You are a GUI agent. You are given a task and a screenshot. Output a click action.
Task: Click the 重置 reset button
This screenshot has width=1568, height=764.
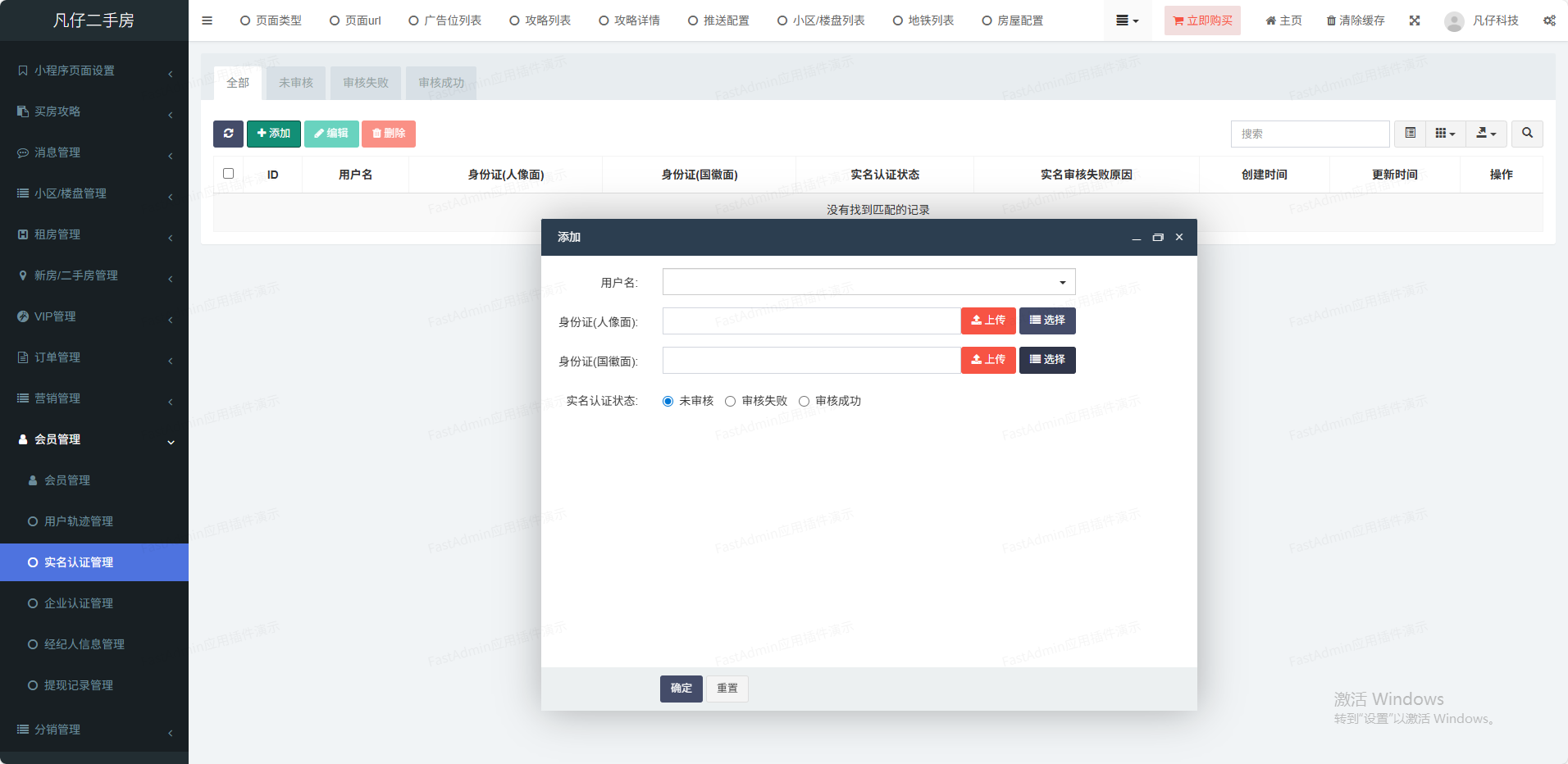coord(727,689)
